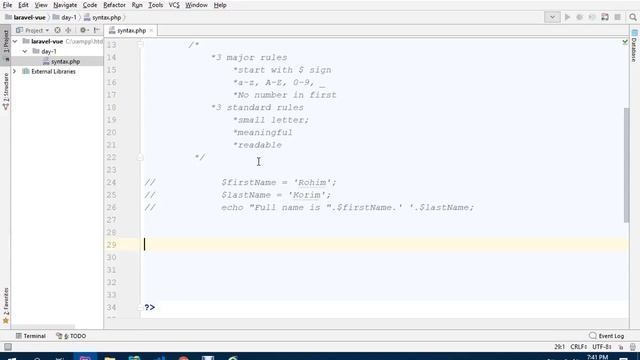The width and height of the screenshot is (640, 360).
Task: Click the closing ?> PHP tag
Action: point(149,307)
